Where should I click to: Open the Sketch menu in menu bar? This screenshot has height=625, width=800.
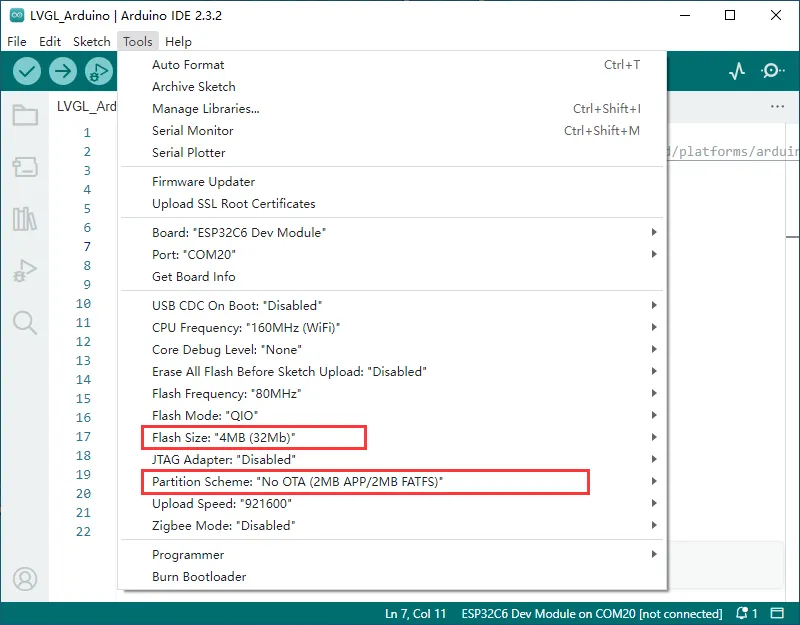click(92, 42)
